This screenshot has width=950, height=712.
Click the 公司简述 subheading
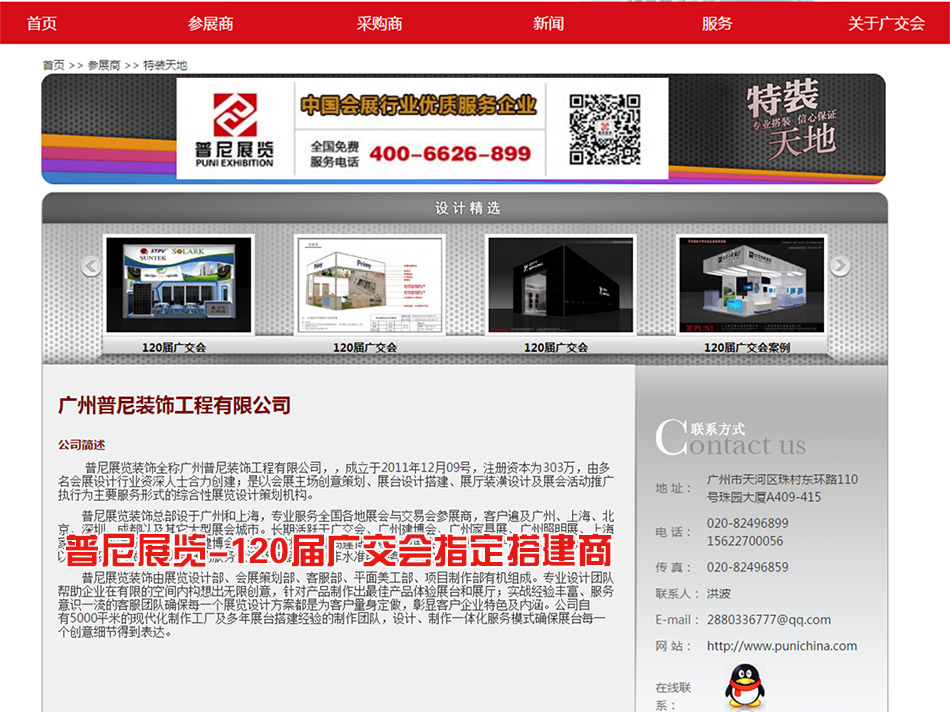click(x=81, y=445)
